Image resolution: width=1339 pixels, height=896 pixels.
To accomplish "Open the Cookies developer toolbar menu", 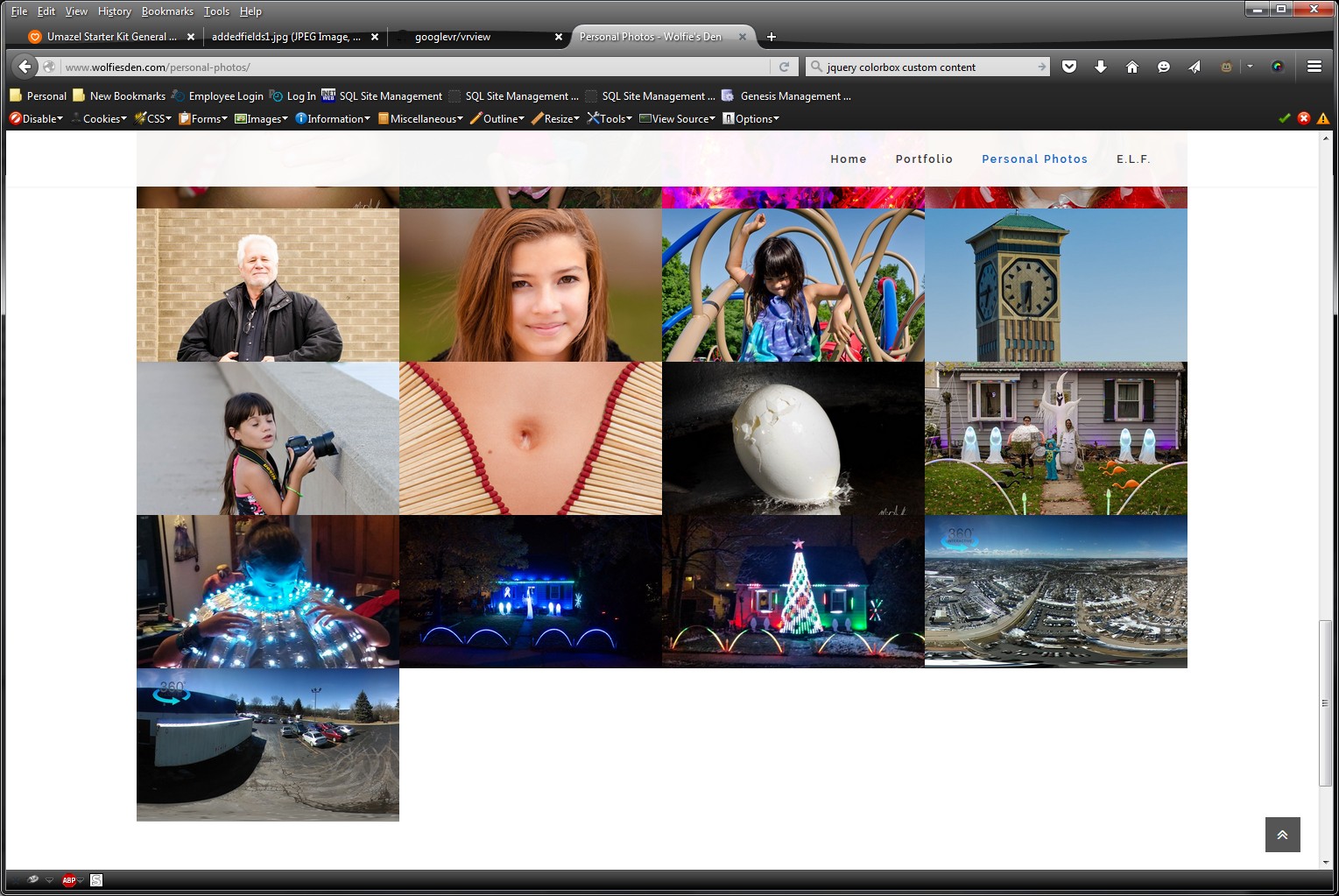I will pos(99,118).
